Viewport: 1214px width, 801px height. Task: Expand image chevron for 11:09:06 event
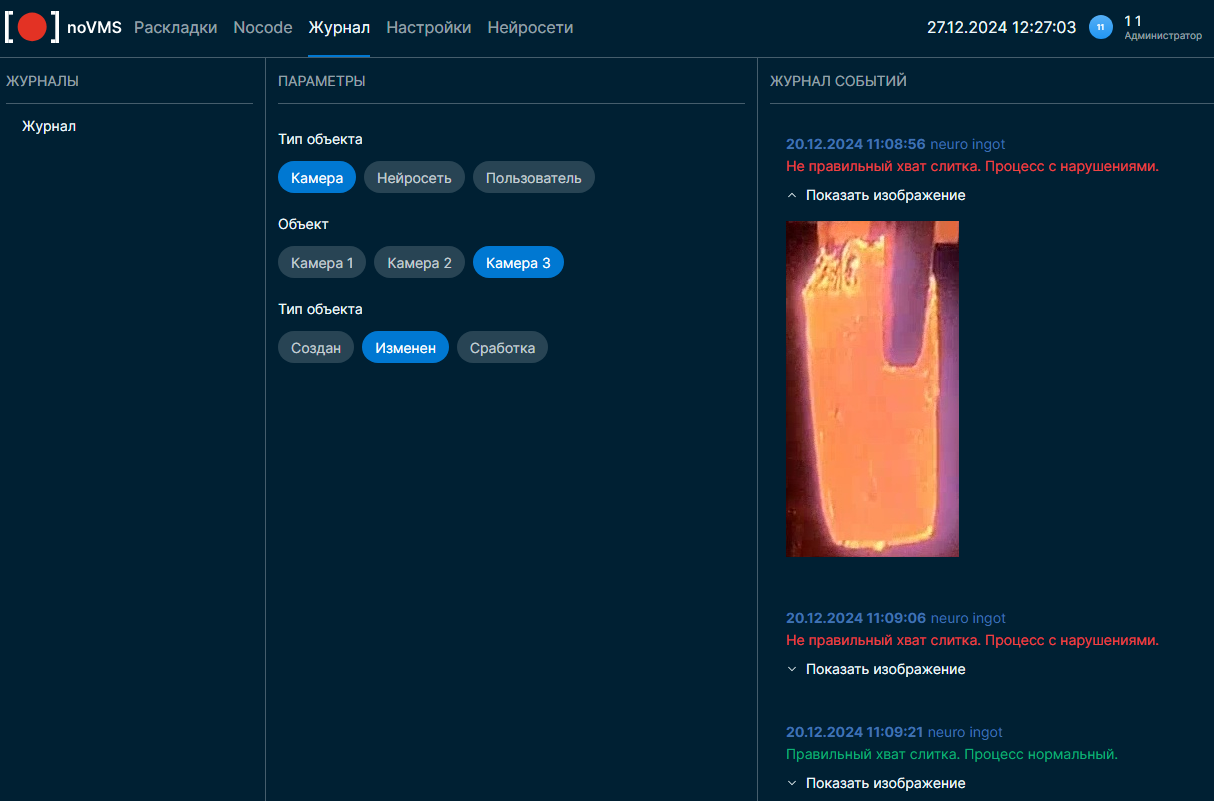(x=792, y=669)
